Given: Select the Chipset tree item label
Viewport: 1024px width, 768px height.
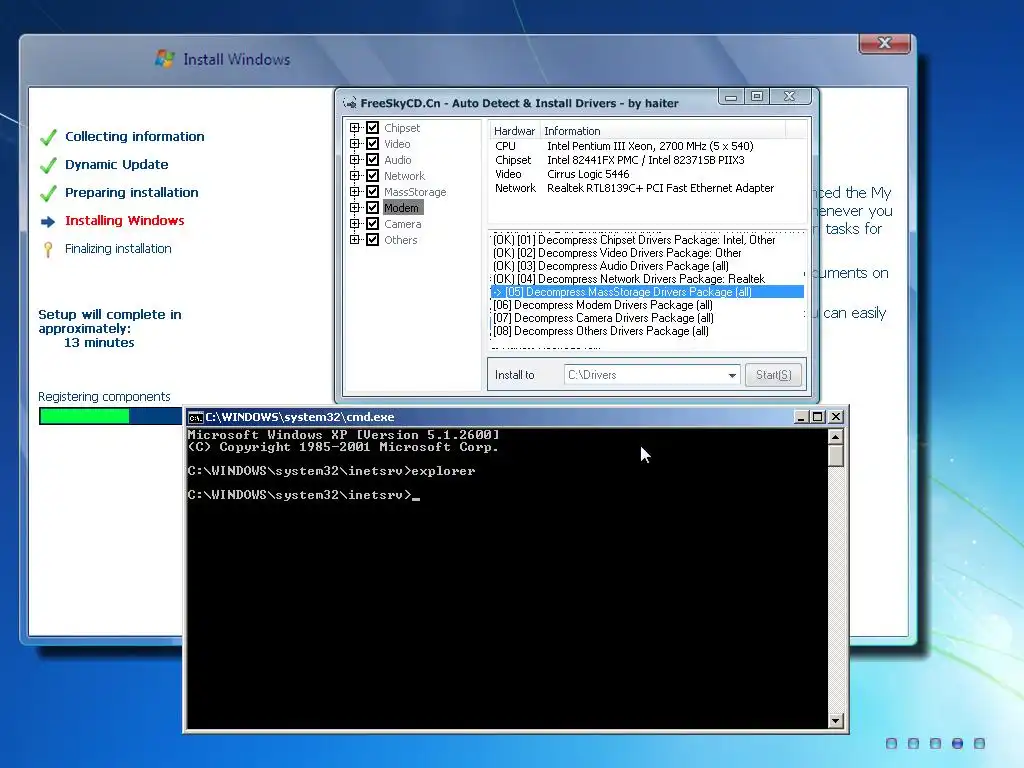Looking at the screenshot, I should tap(402, 128).
